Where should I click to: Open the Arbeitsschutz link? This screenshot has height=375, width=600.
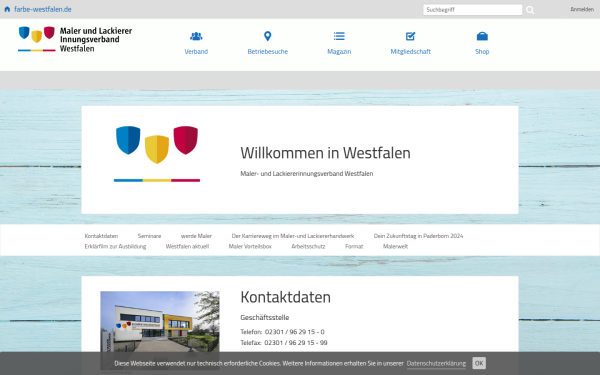pyautogui.click(x=308, y=246)
